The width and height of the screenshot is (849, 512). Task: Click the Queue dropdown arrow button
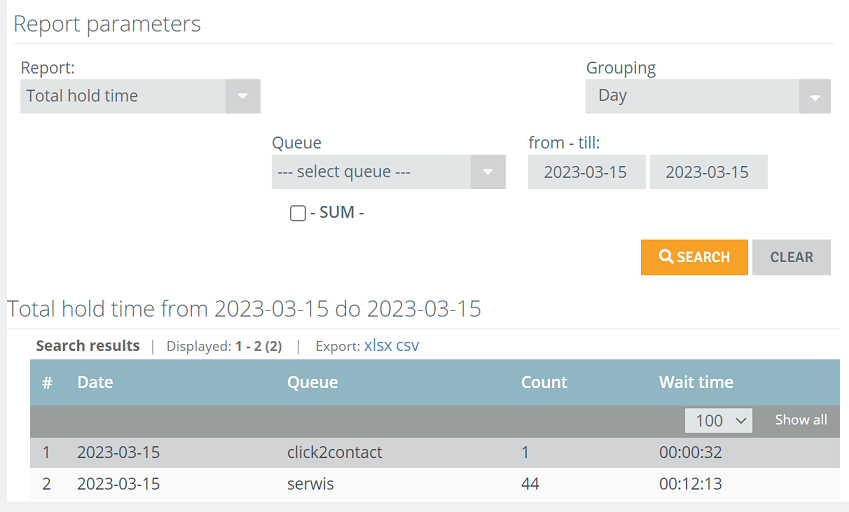[488, 172]
